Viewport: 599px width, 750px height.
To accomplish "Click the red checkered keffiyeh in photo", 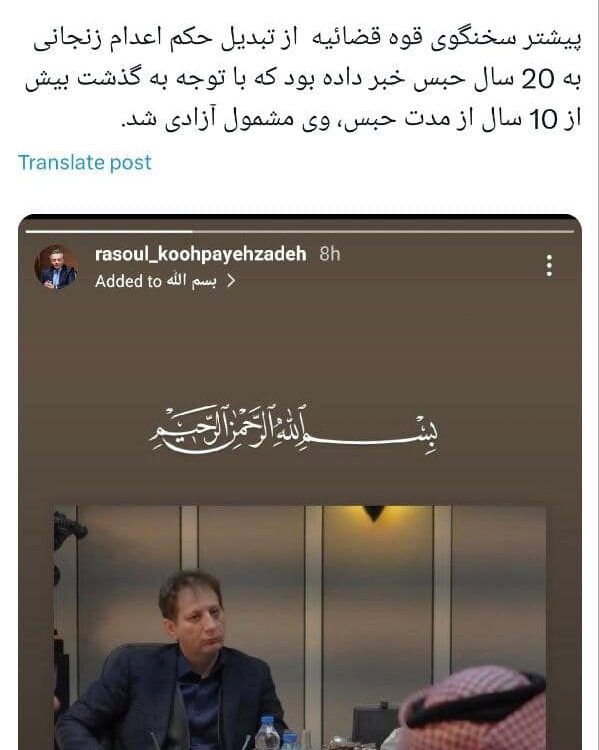I will 474,709.
